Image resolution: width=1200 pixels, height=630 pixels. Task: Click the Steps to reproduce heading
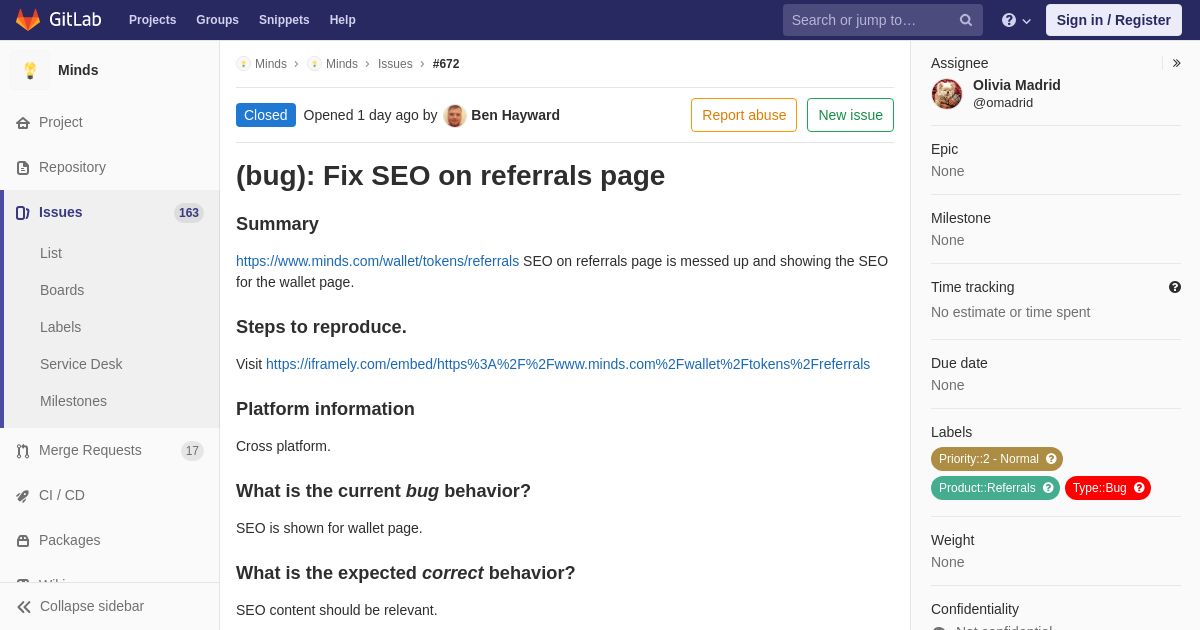pyautogui.click(x=321, y=327)
